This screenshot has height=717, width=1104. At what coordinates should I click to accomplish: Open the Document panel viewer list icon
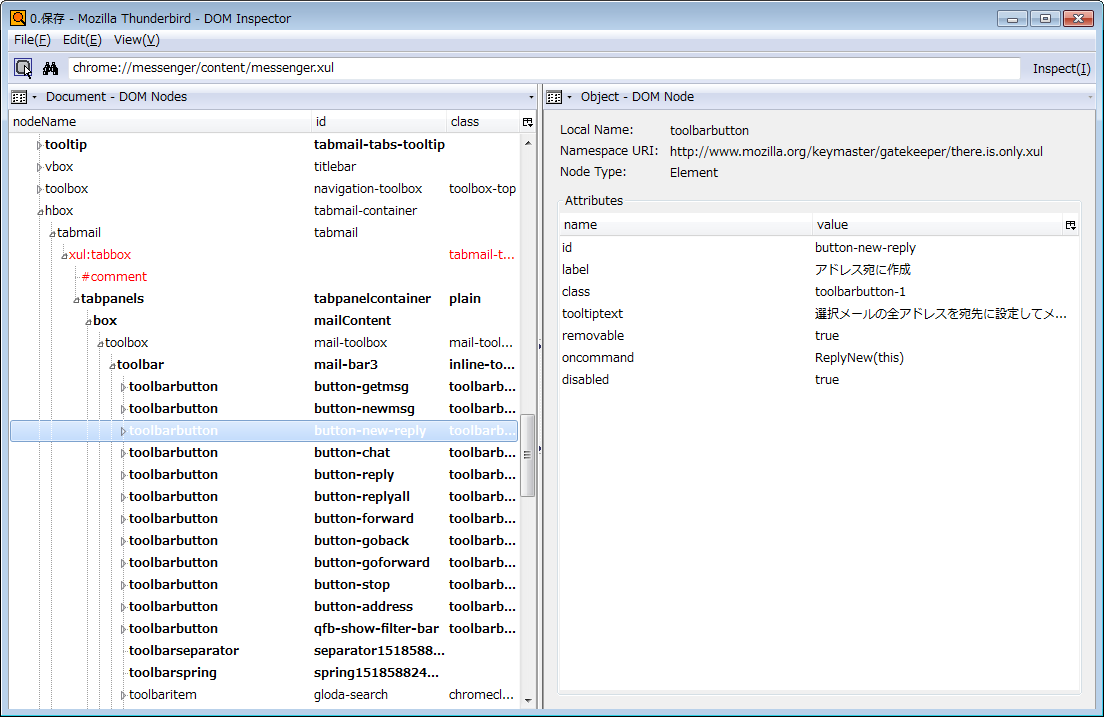(19, 97)
